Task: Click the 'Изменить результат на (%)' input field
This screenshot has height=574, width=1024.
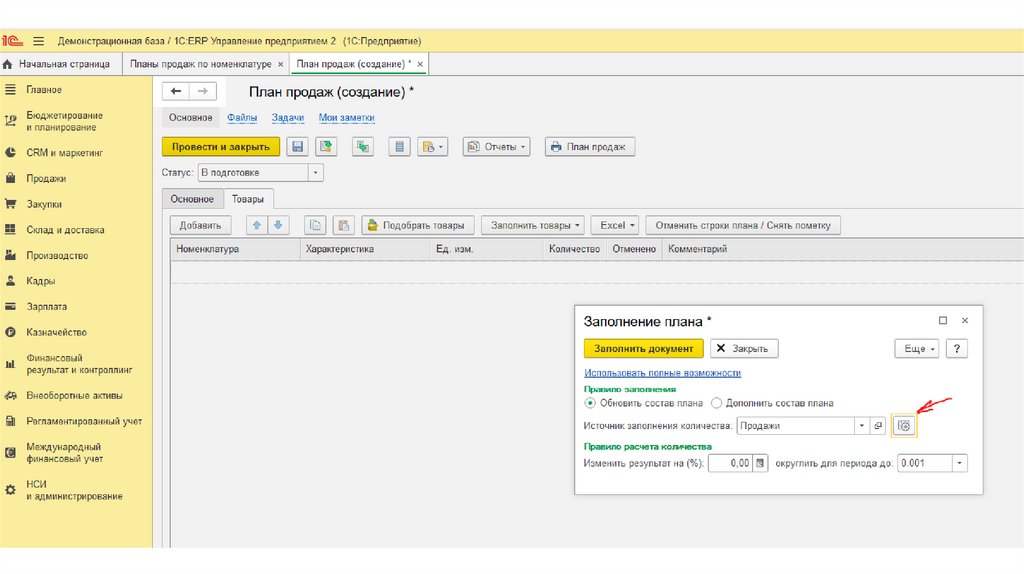Action: (x=729, y=463)
